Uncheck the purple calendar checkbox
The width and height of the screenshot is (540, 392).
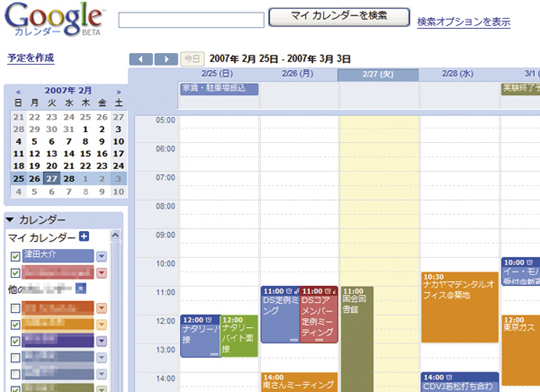tap(15, 341)
